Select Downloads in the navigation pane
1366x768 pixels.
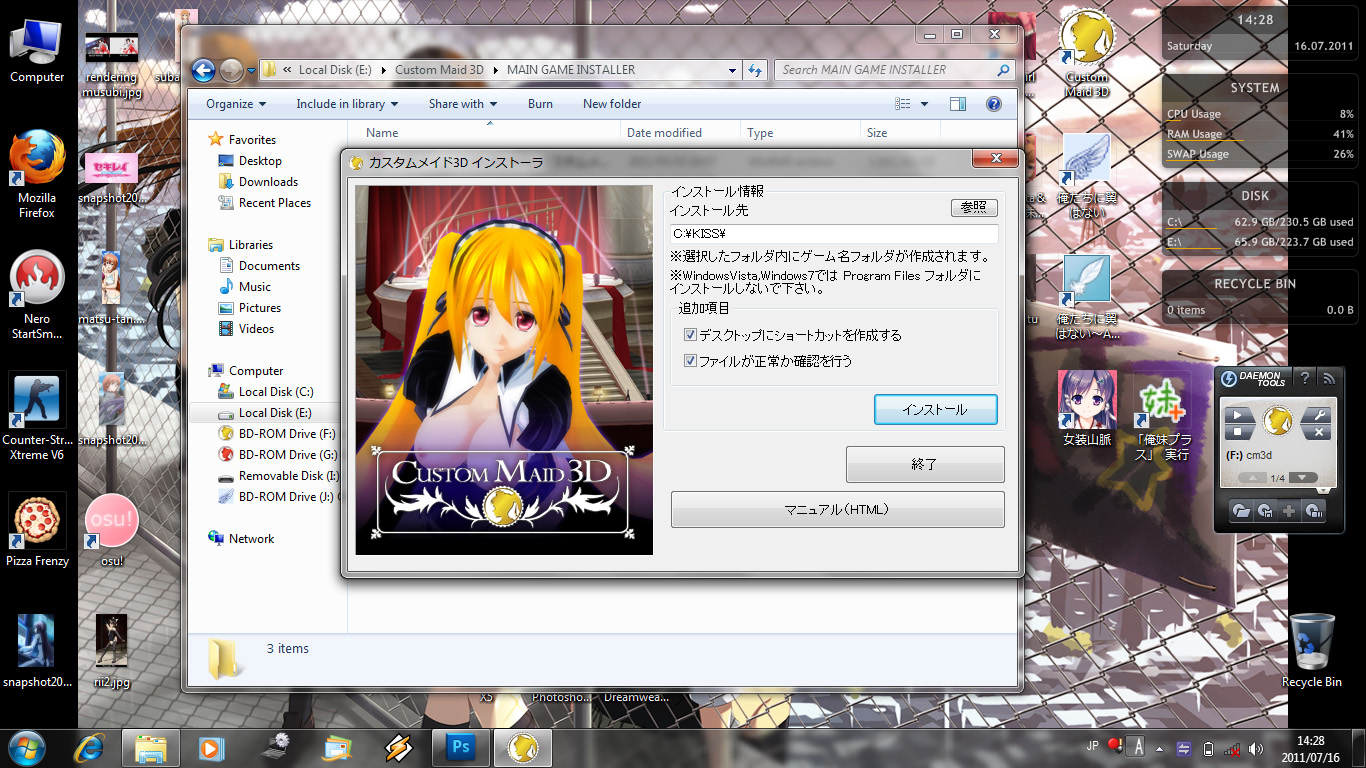(x=258, y=182)
